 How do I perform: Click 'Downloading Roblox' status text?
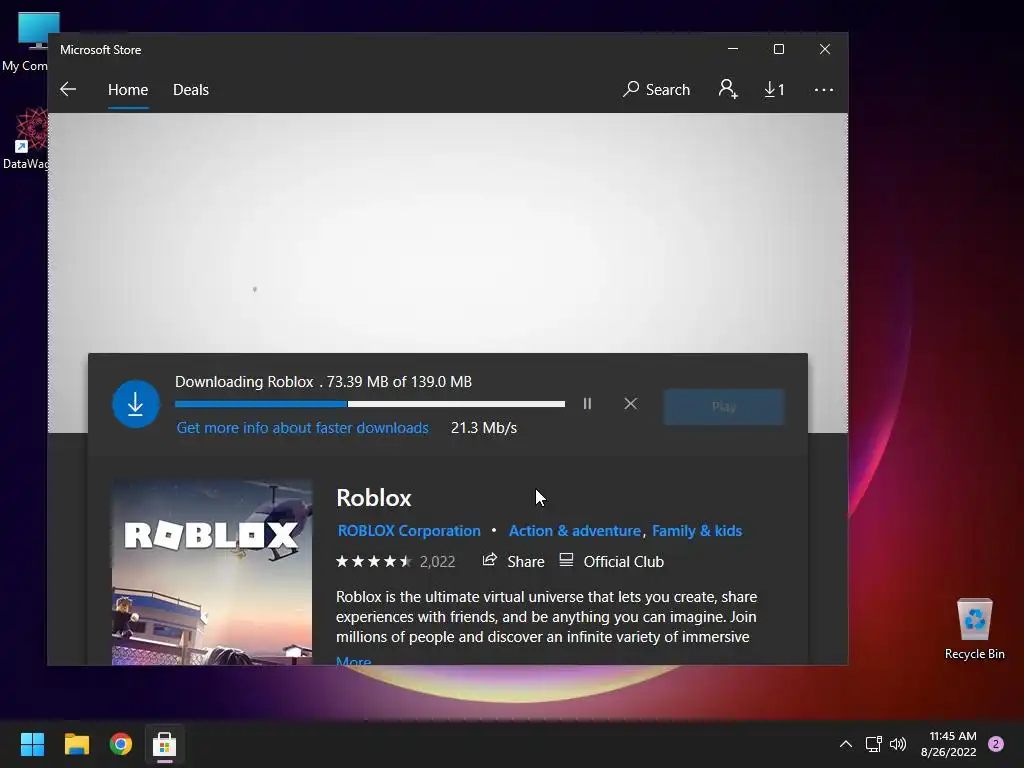tap(244, 381)
